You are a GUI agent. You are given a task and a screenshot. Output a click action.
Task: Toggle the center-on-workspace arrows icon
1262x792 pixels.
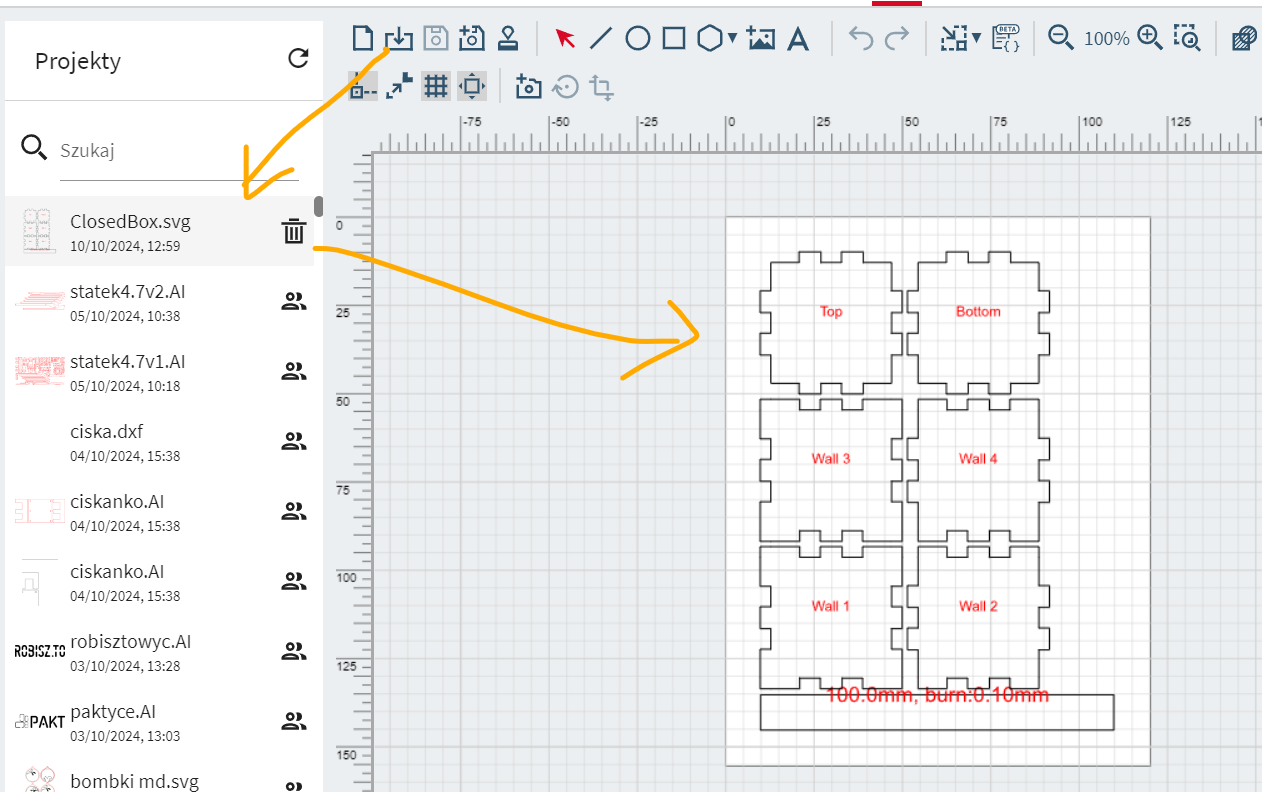pos(472,86)
